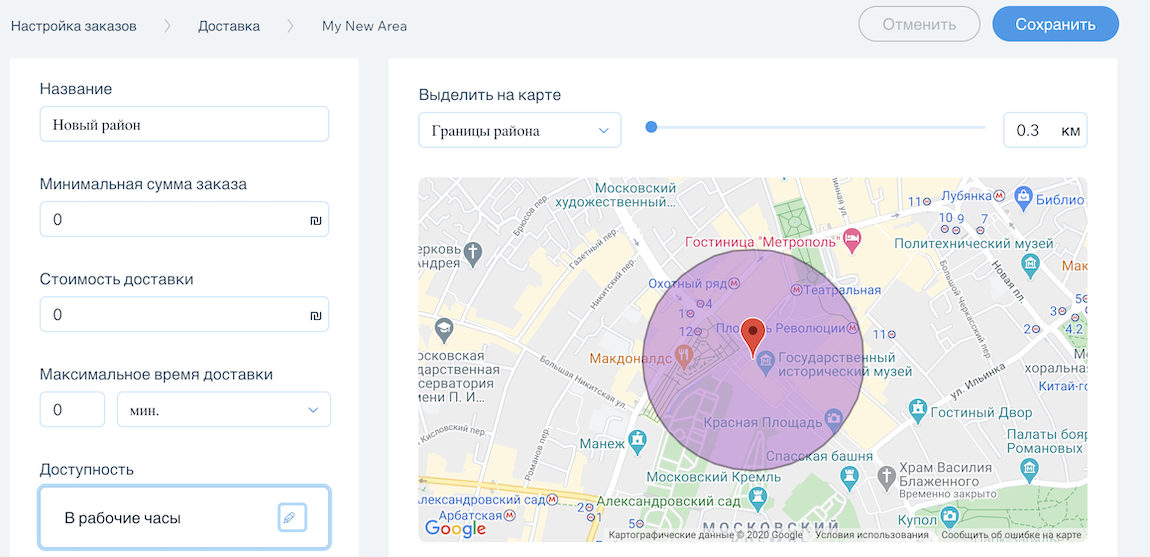Click the Государственный исторический музей museum icon
The height and width of the screenshot is (557, 1150).
[x=765, y=362]
